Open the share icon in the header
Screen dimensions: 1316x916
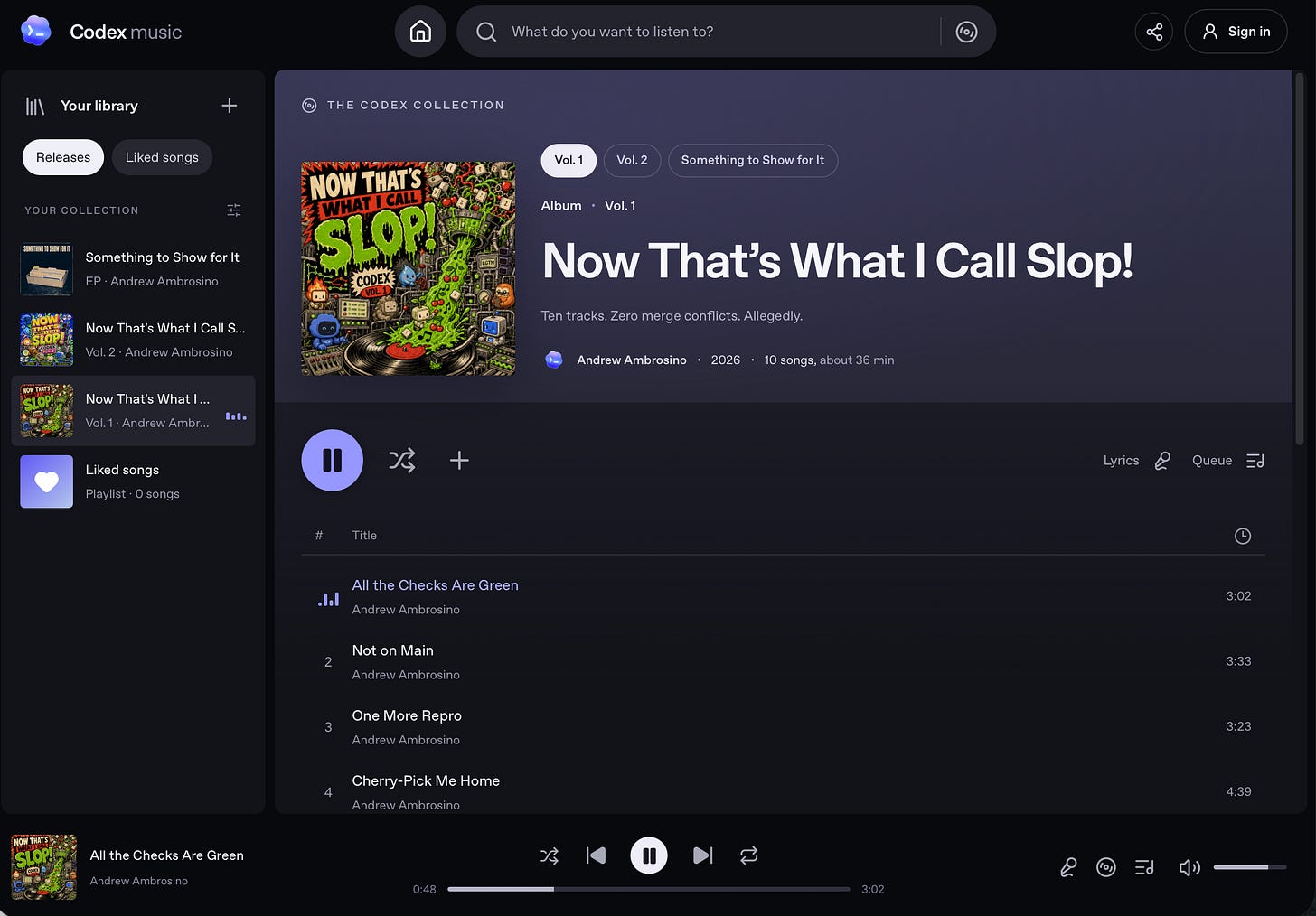tap(1154, 32)
